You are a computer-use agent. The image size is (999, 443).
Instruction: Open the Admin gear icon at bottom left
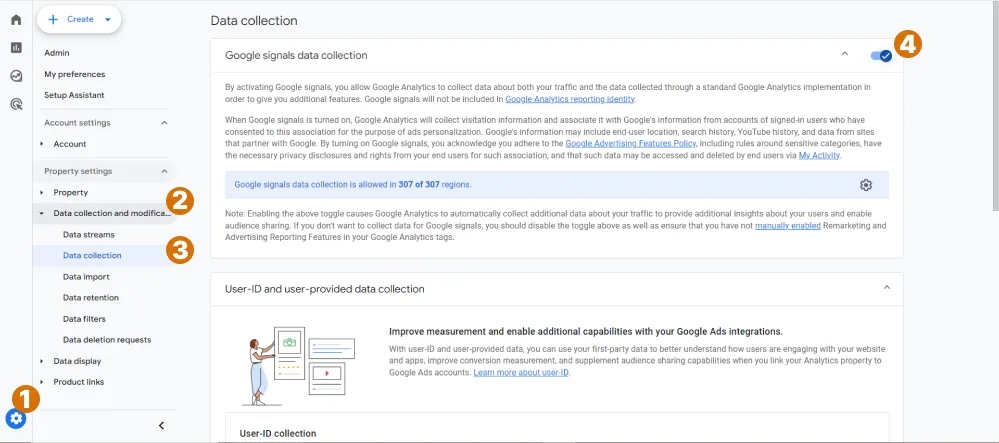pos(16,419)
